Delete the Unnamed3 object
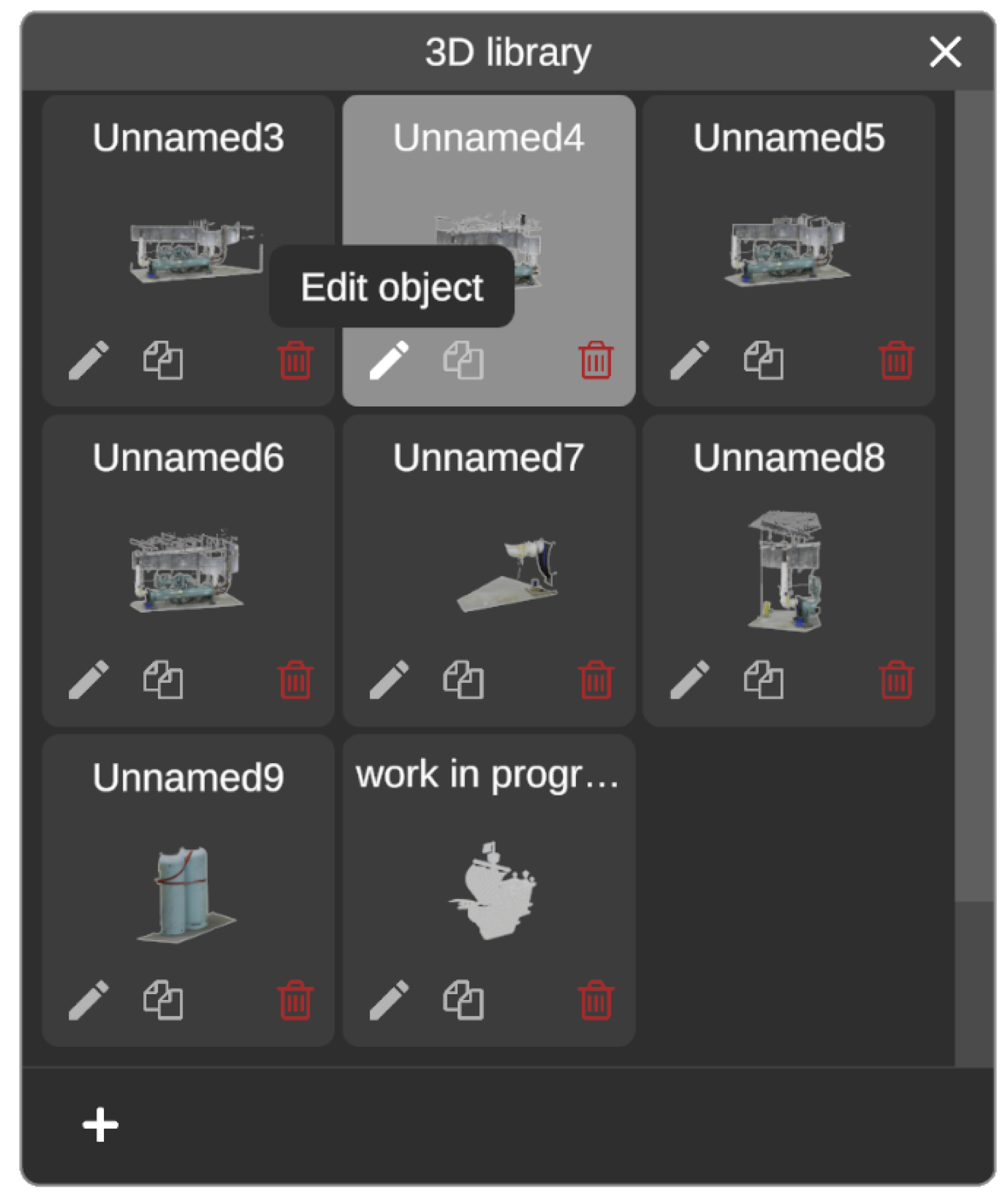1008x1200 pixels. pos(296,360)
